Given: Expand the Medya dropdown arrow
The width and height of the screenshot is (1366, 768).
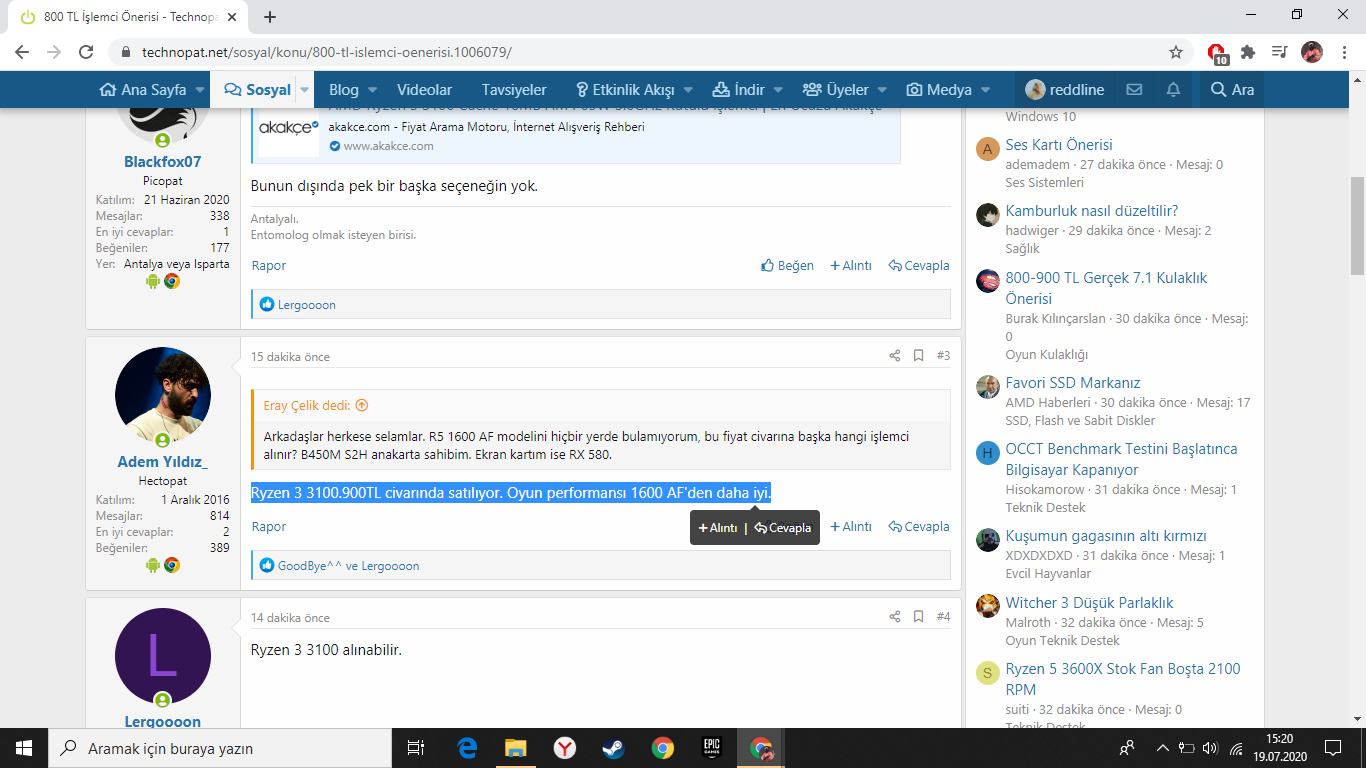Looking at the screenshot, I should click(985, 90).
